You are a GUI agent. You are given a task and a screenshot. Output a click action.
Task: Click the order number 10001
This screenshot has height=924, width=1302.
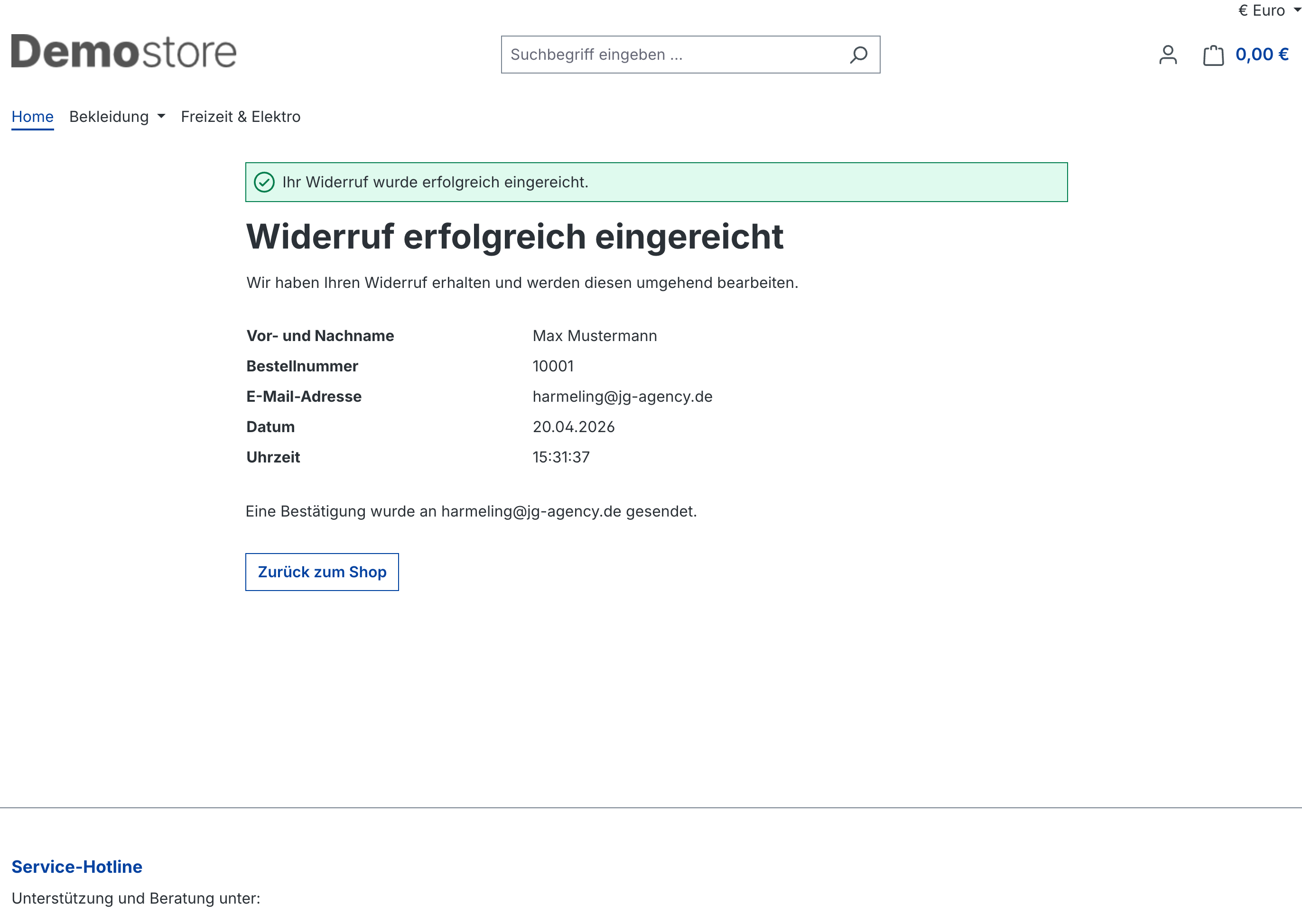553,366
